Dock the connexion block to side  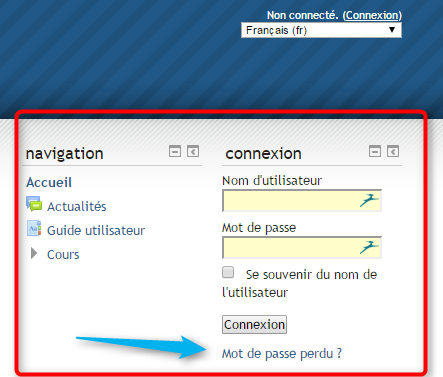pos(393,151)
